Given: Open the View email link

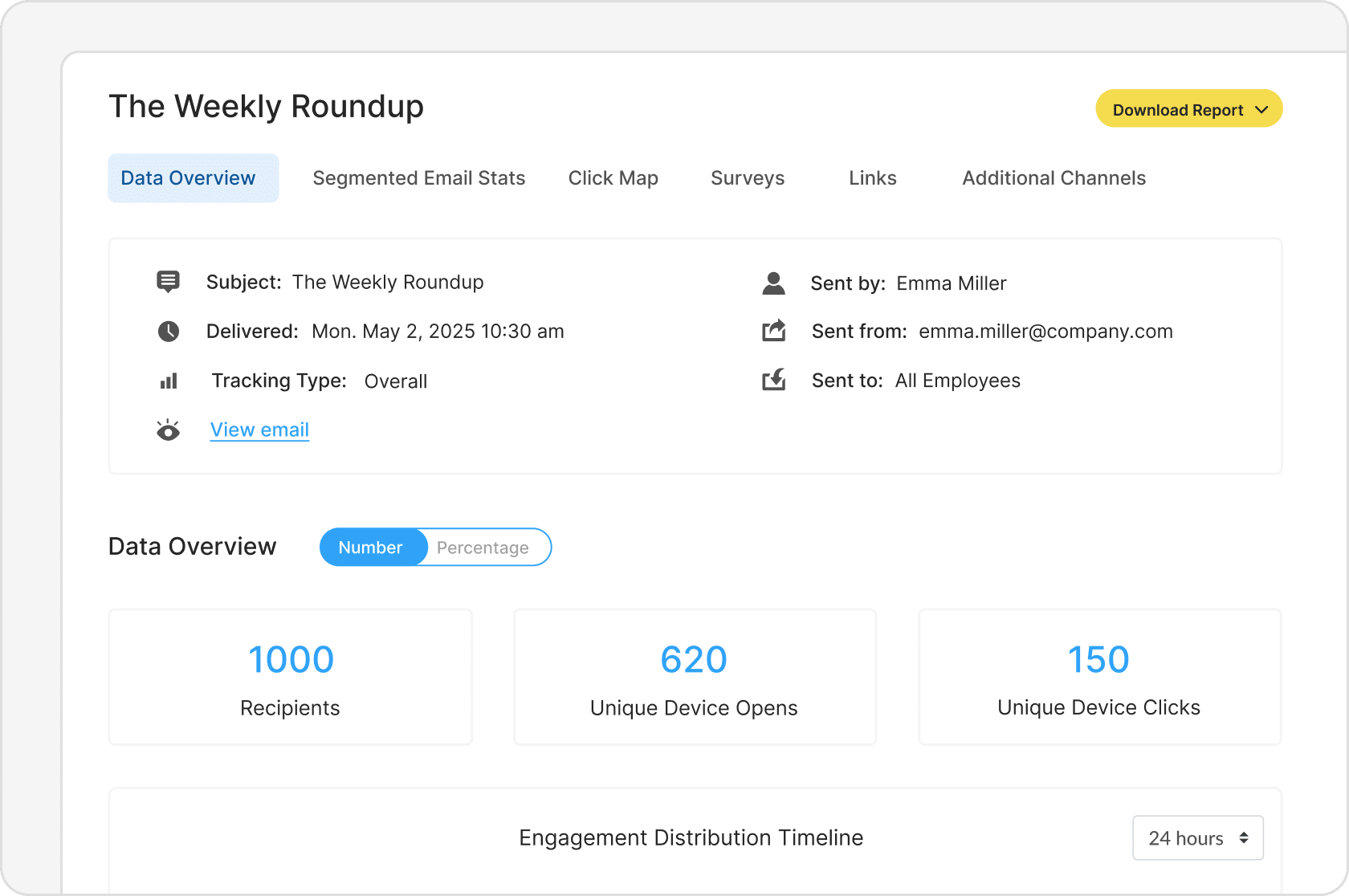Looking at the screenshot, I should click(x=259, y=430).
